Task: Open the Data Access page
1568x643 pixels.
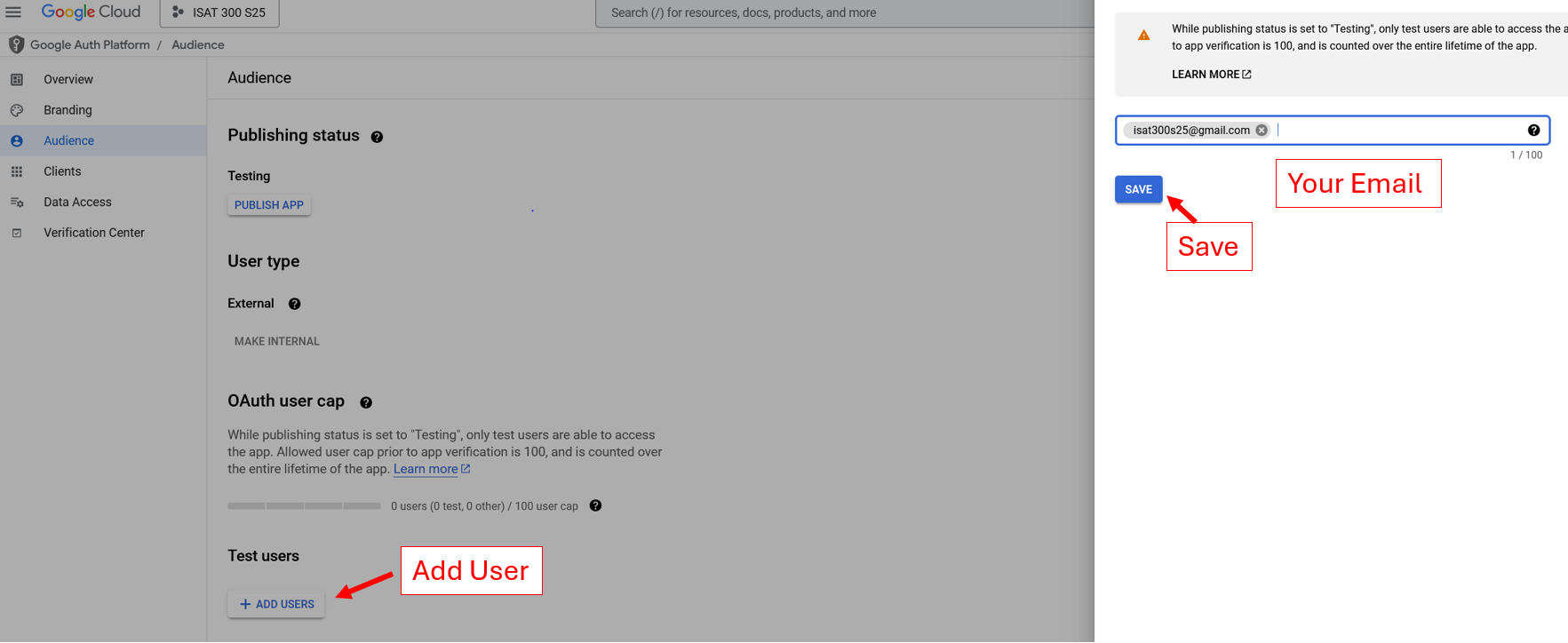Action: point(77,202)
